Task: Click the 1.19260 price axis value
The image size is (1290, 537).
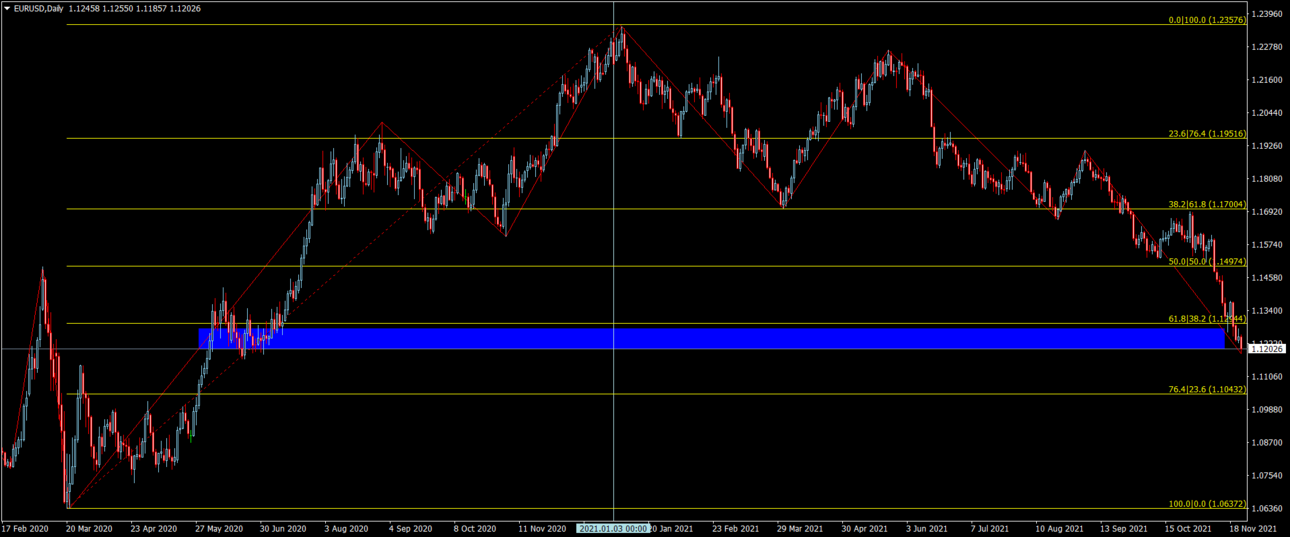Action: pyautogui.click(x=1268, y=146)
